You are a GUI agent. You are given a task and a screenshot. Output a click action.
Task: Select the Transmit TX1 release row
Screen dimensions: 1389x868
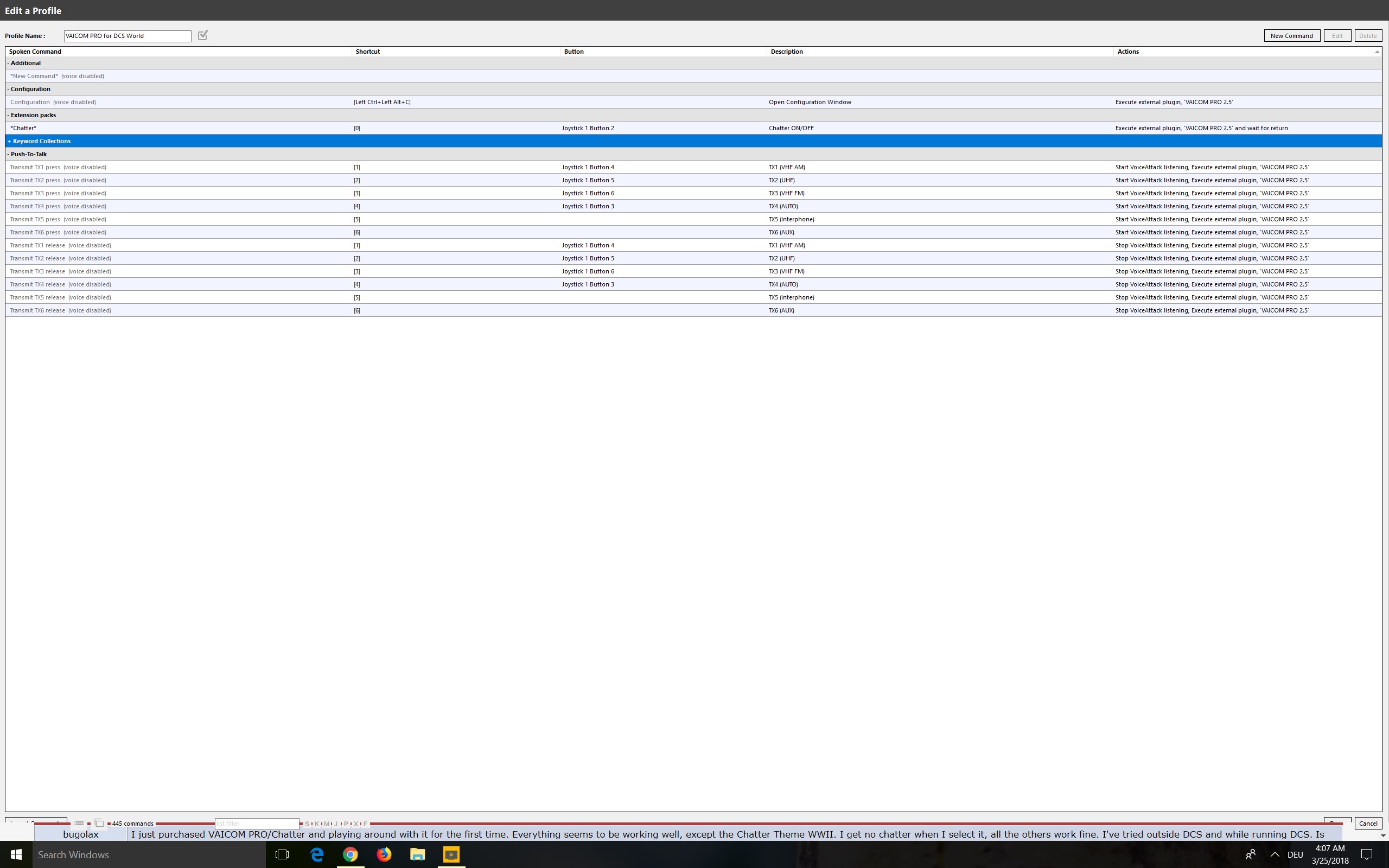point(693,245)
